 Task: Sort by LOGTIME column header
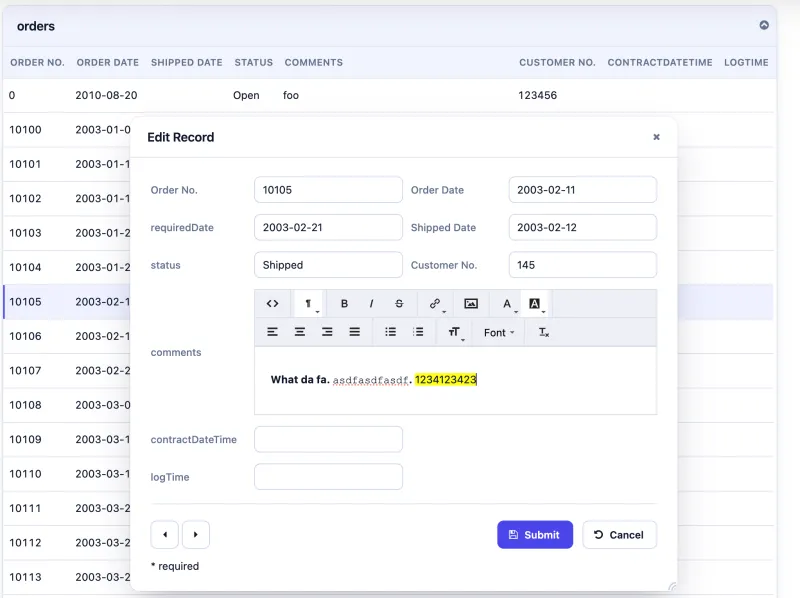pyautogui.click(x=746, y=62)
